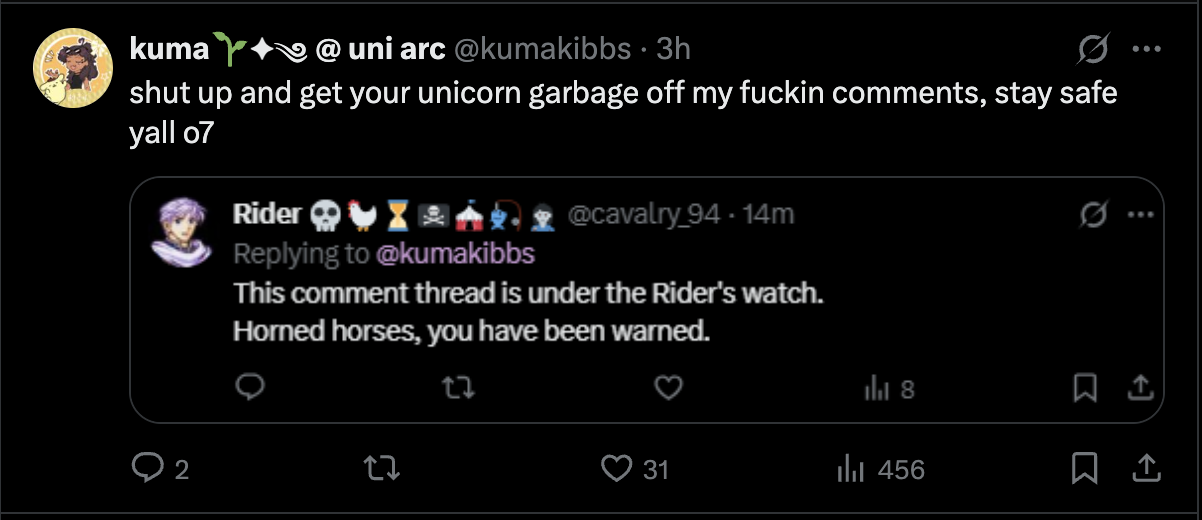
Task: Open more options menu on kuma's tweet
Action: point(1144,48)
